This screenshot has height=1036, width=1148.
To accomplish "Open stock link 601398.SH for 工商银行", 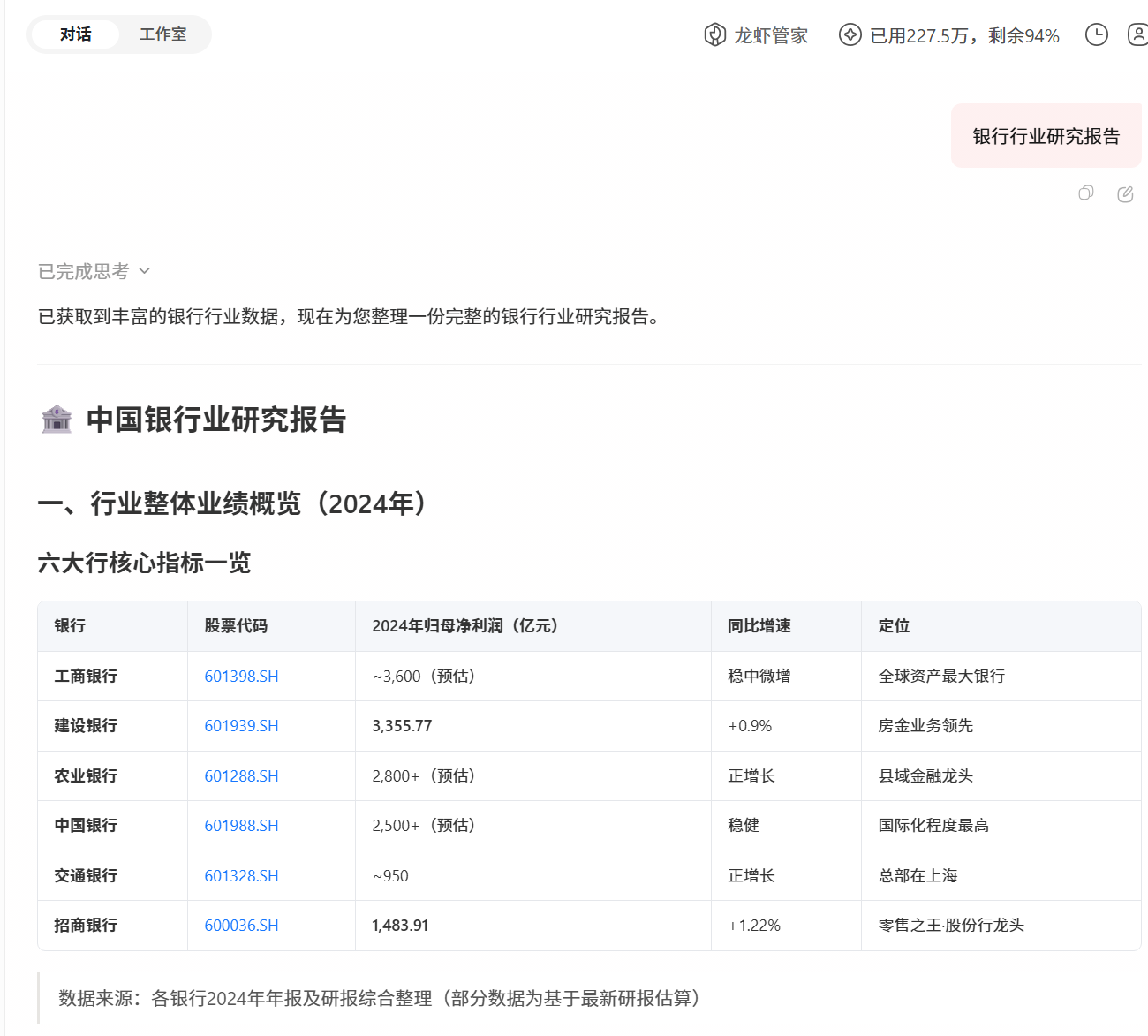I will click(x=241, y=676).
